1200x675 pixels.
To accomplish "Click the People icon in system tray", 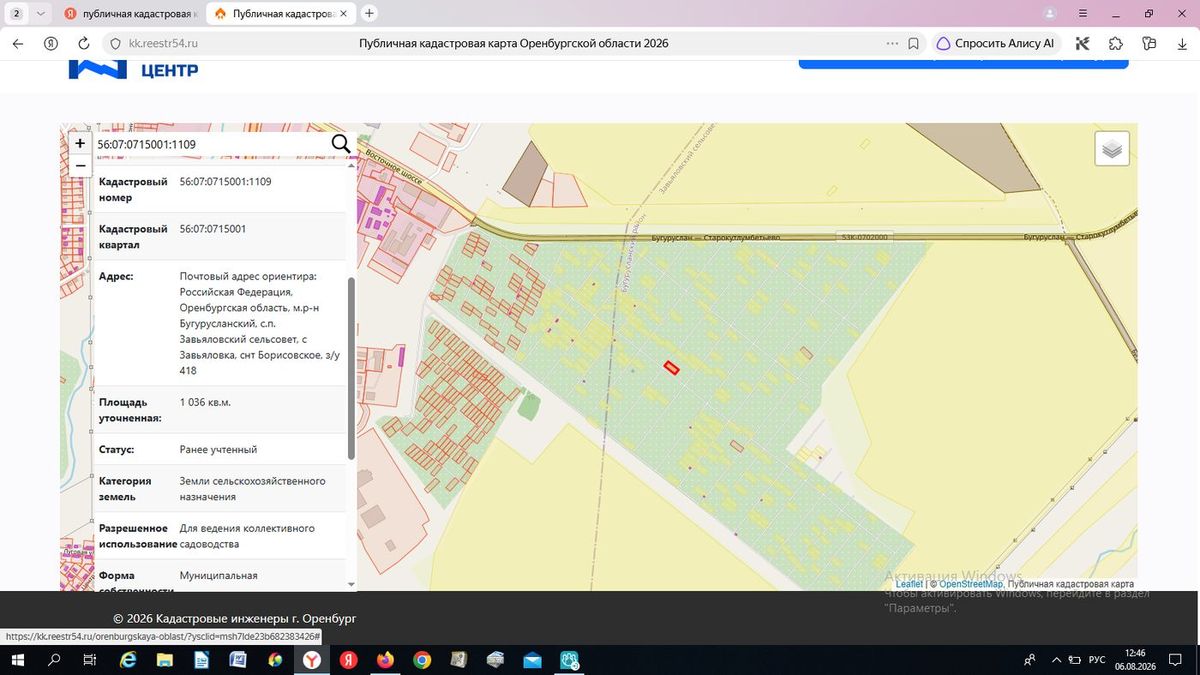I will pyautogui.click(x=1029, y=660).
